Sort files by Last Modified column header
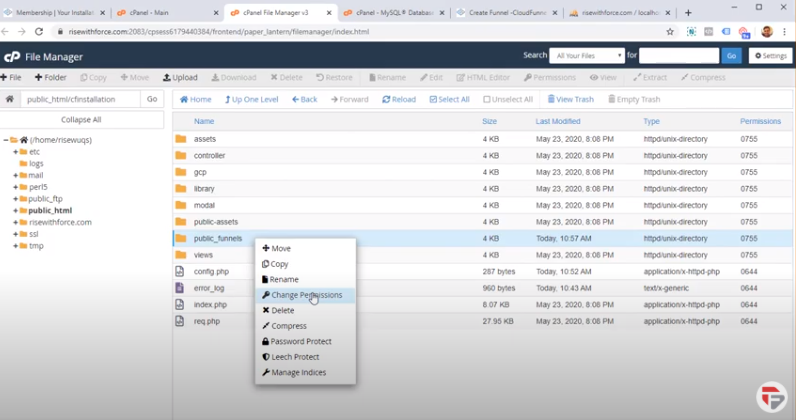Viewport: 796px width, 420px height. [557, 121]
